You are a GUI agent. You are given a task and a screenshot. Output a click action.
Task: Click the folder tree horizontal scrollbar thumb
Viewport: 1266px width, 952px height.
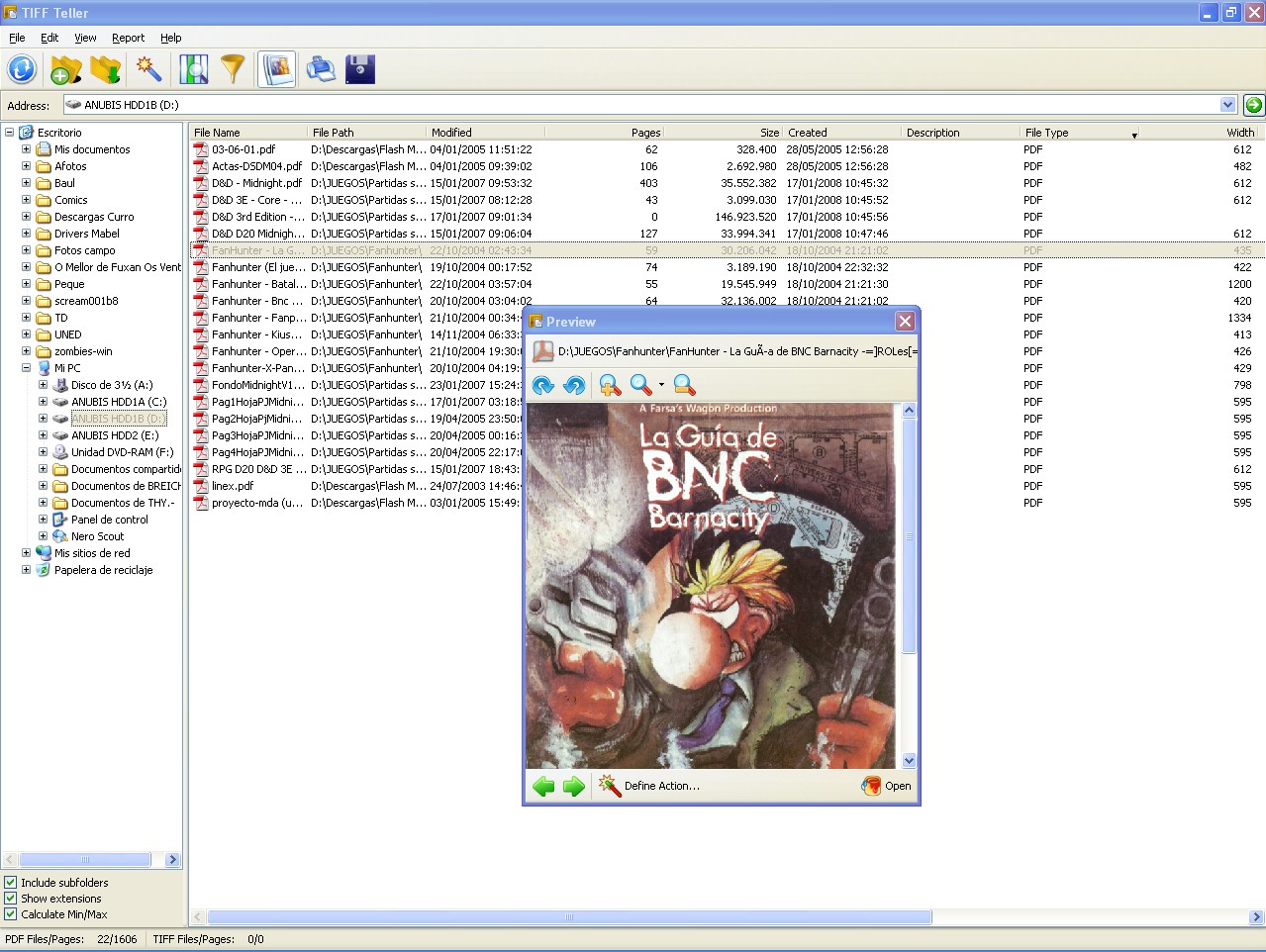tap(85, 860)
